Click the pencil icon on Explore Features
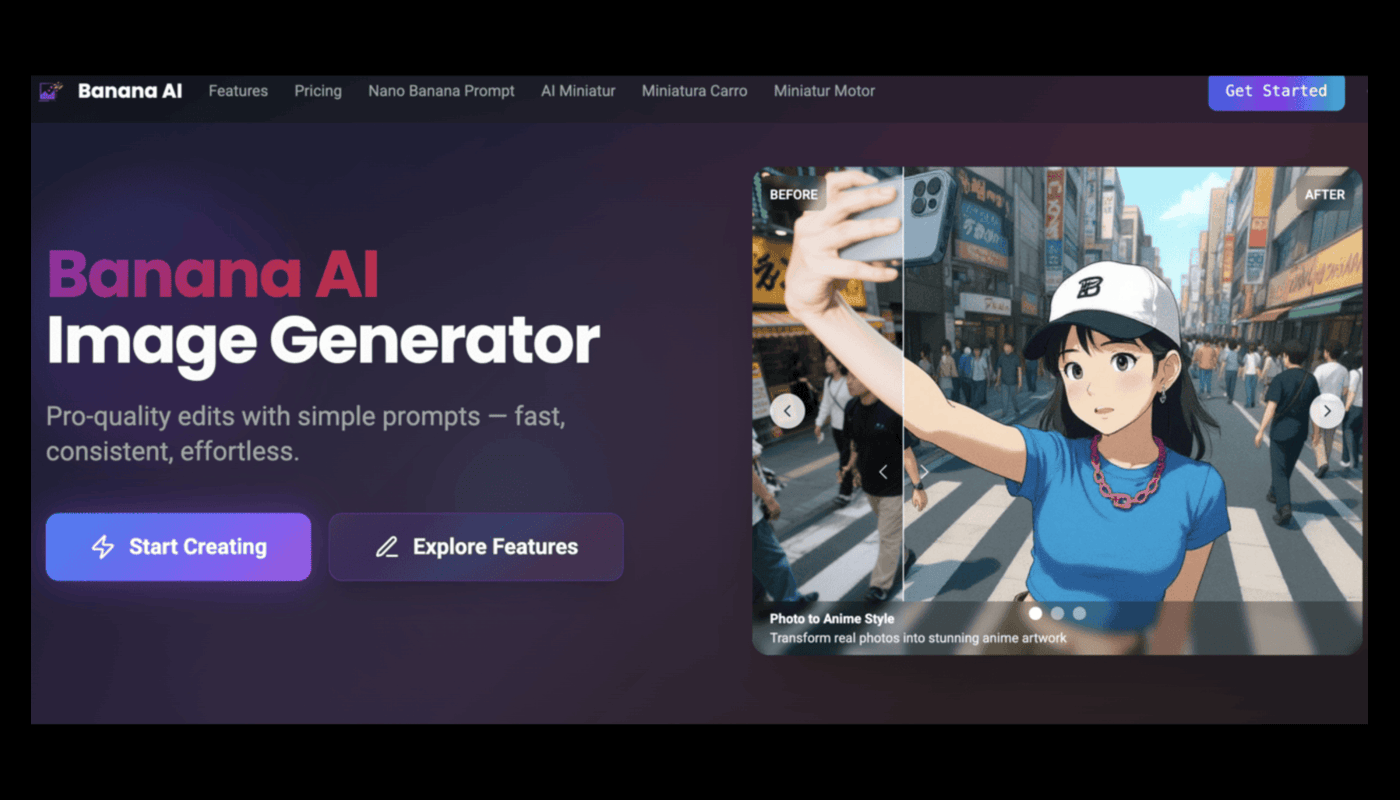The image size is (1400, 800). point(388,546)
